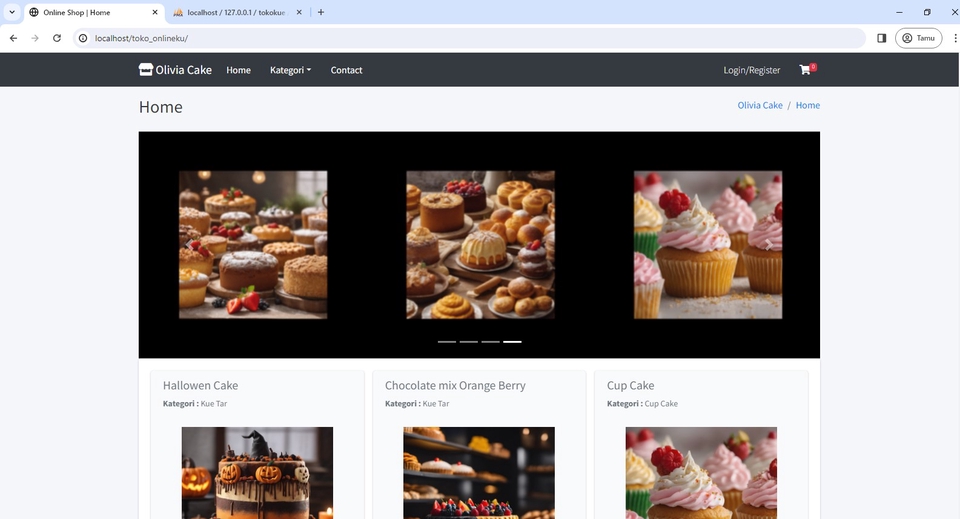Switch to localhost / 127.0.0.1 tab
This screenshot has width=960, height=519.
pyautogui.click(x=236, y=12)
